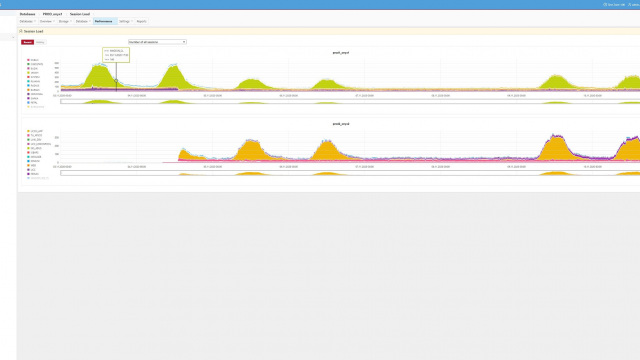Open the Settings tab dropdown arrow
Image resolution: width=640 pixels, height=360 pixels.
click(132, 21)
